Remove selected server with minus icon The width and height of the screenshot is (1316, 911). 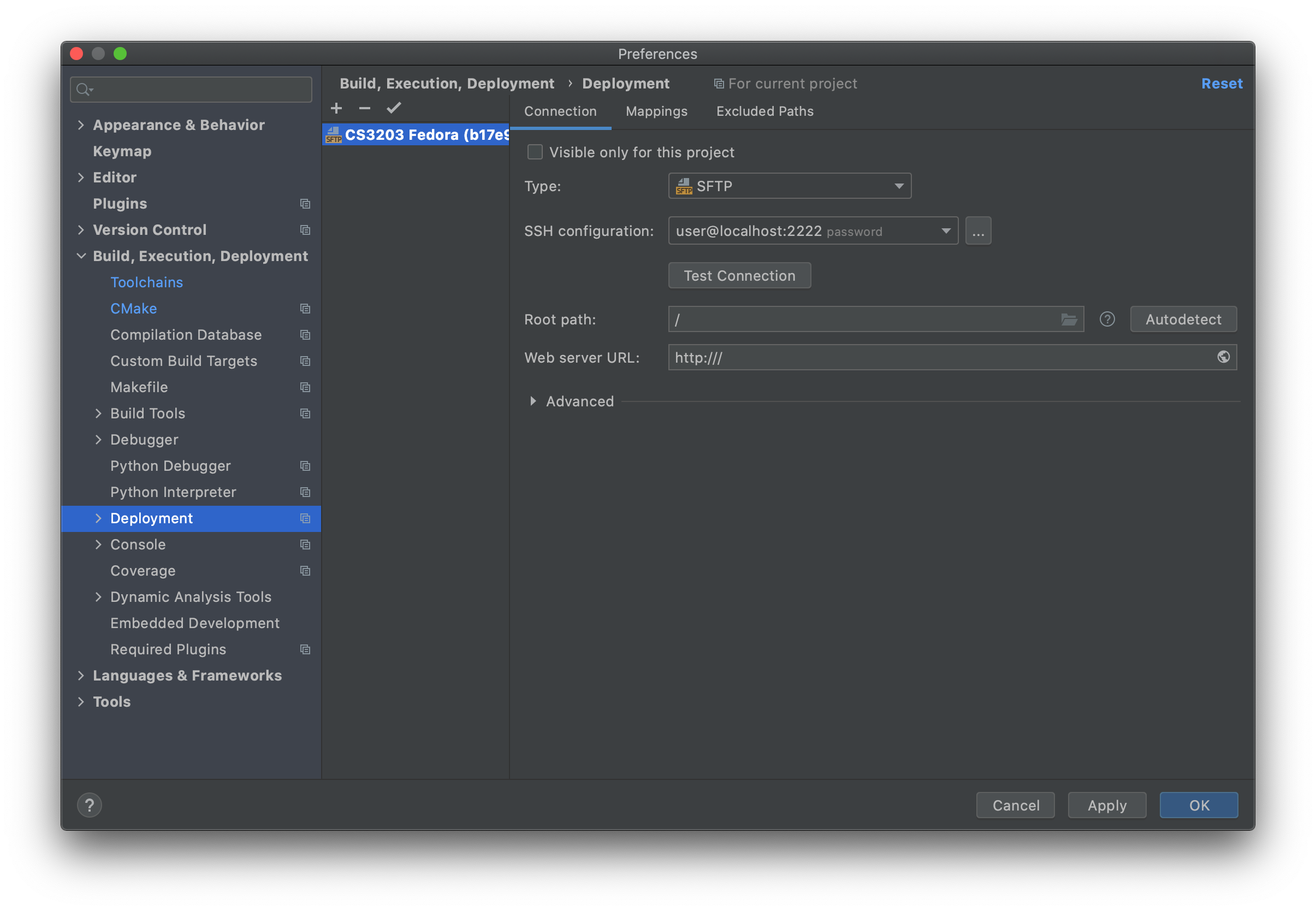tap(365, 108)
